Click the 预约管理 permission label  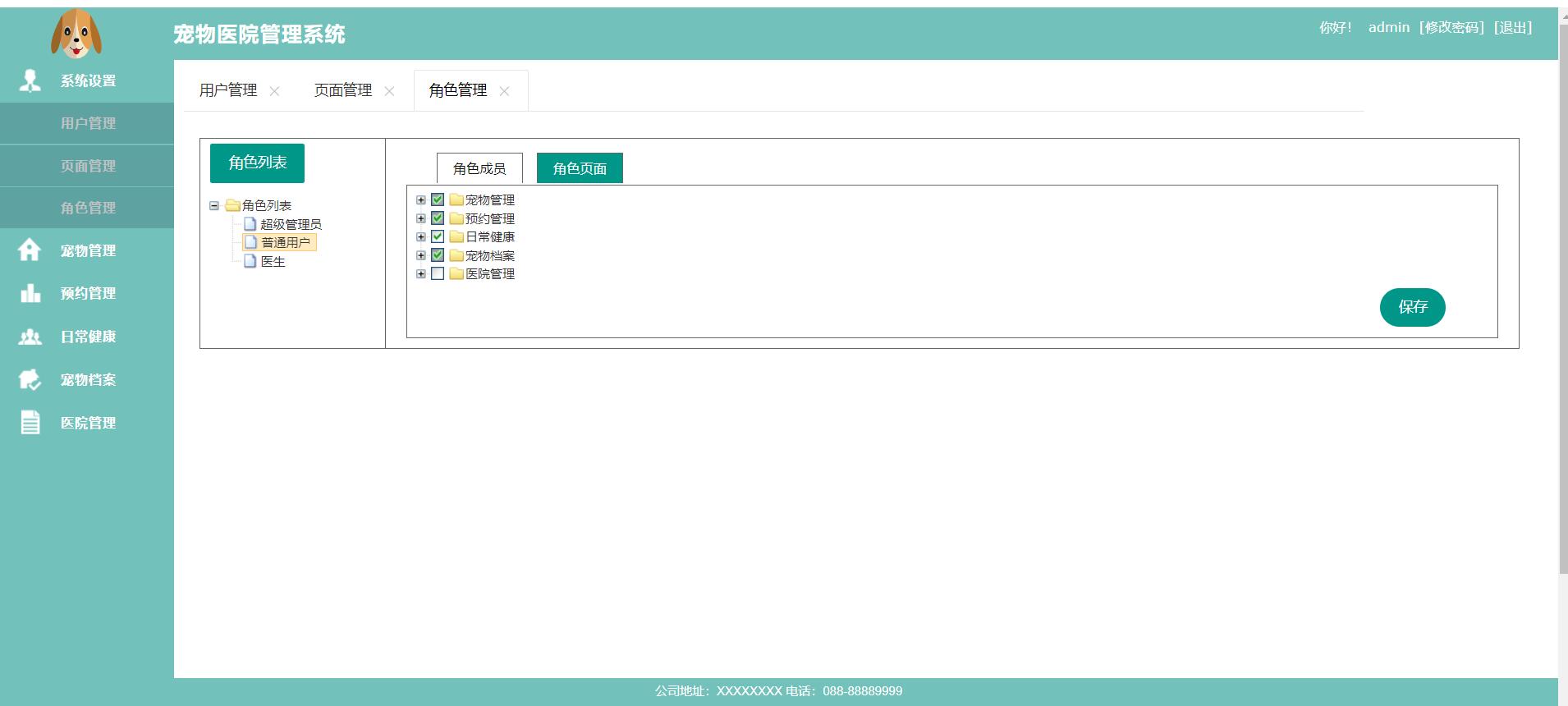coord(490,218)
